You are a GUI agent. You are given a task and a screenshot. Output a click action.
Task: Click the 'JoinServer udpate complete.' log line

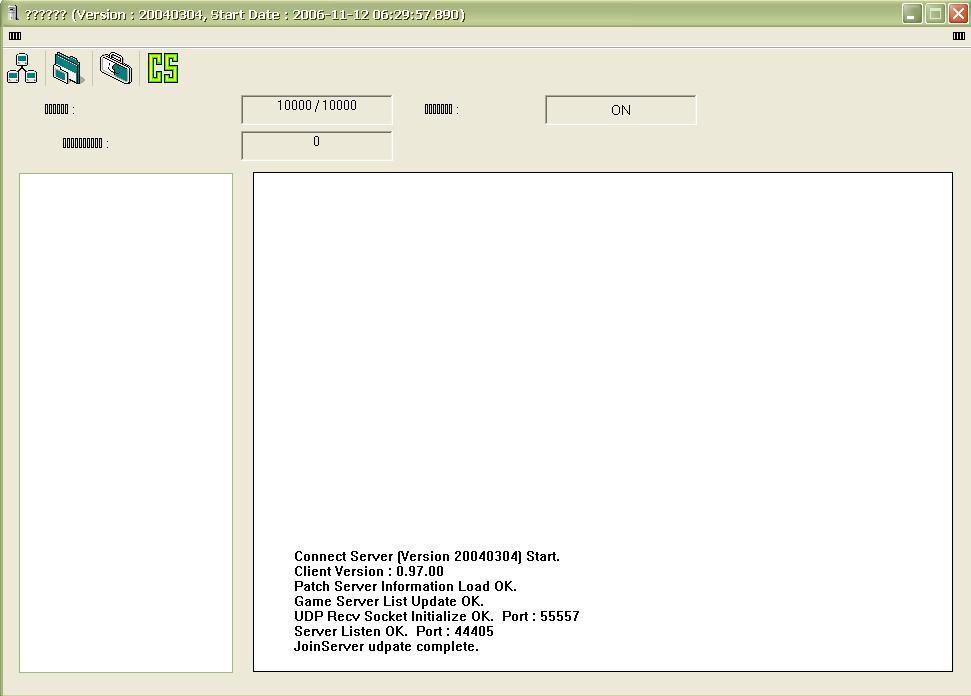386,647
